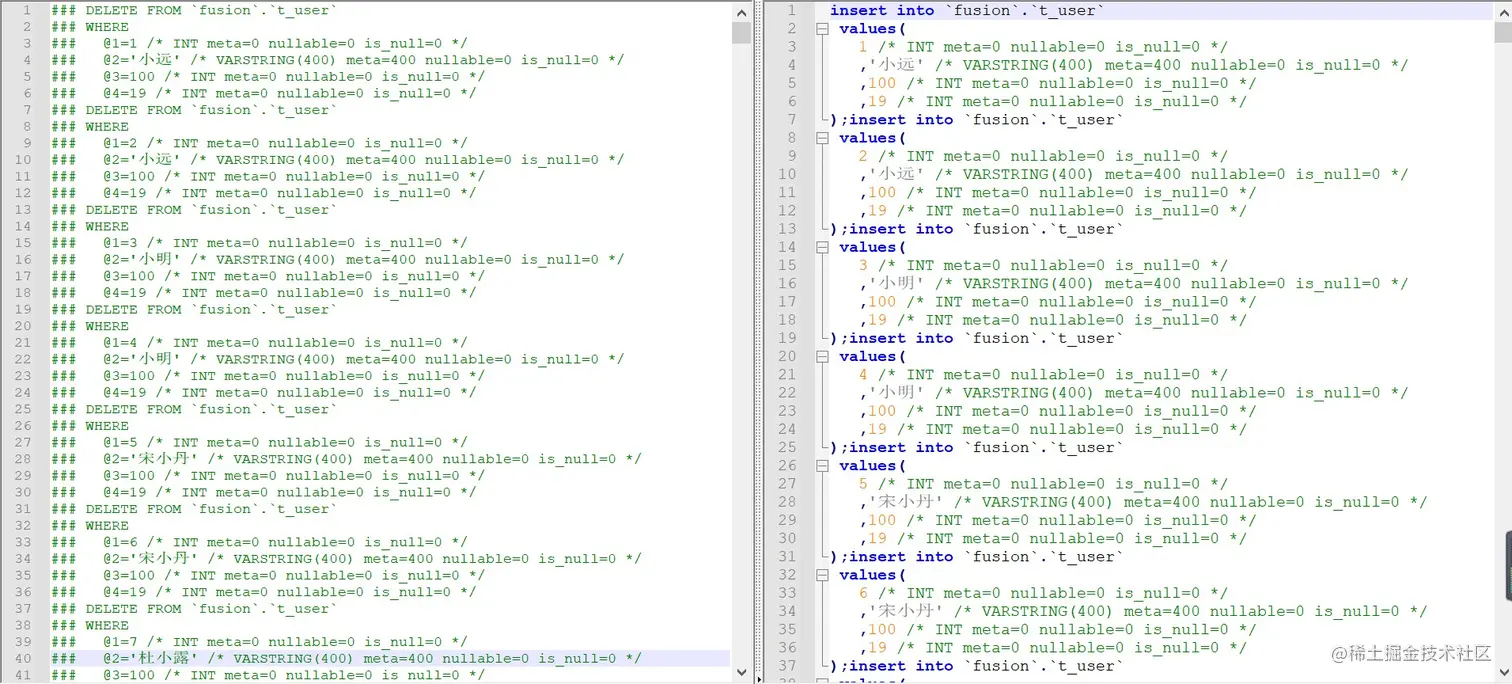Click the left pane vertical scrollbar thumb

click(x=741, y=32)
